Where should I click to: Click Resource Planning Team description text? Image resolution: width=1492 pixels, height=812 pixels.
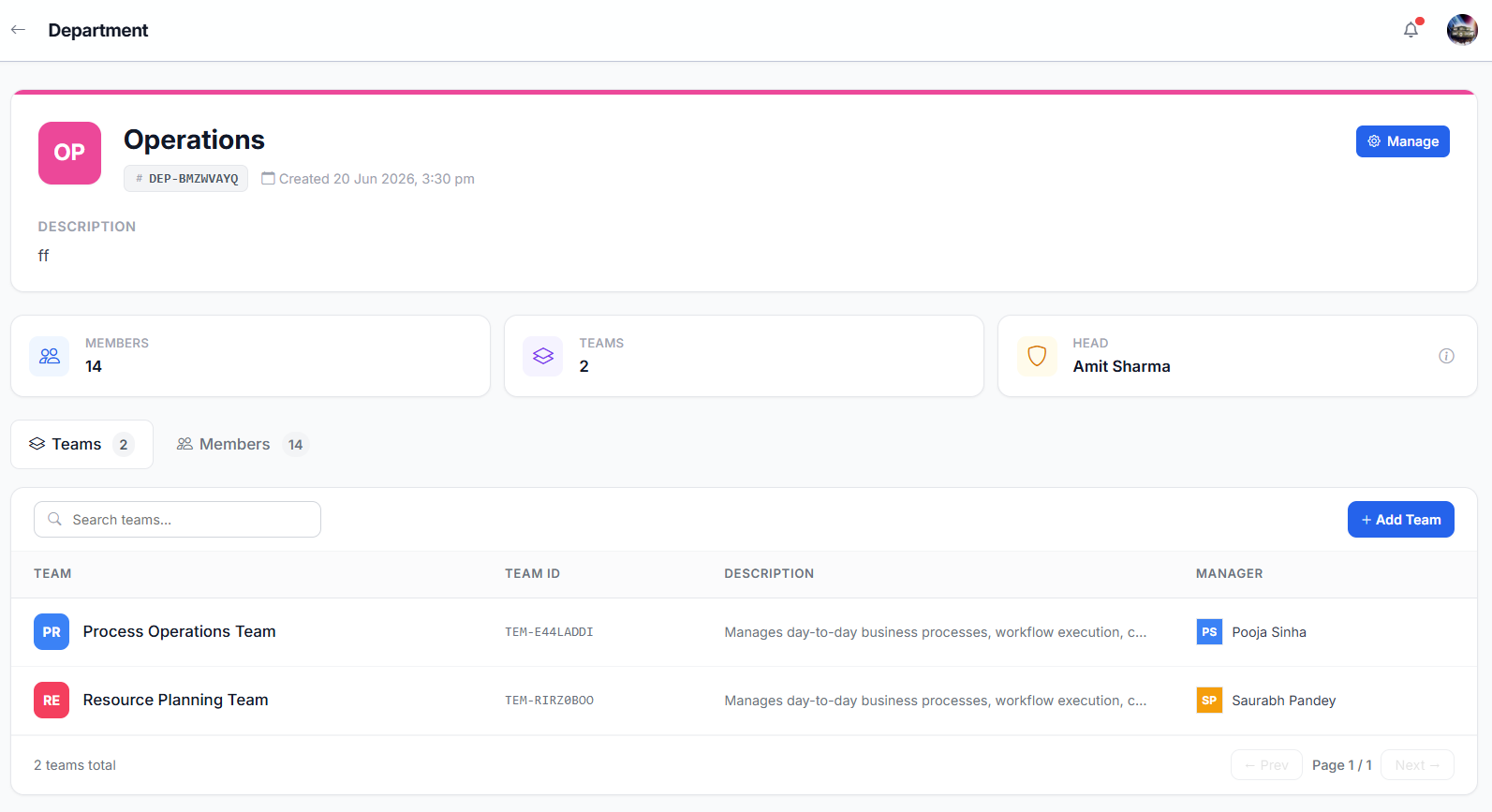click(935, 701)
